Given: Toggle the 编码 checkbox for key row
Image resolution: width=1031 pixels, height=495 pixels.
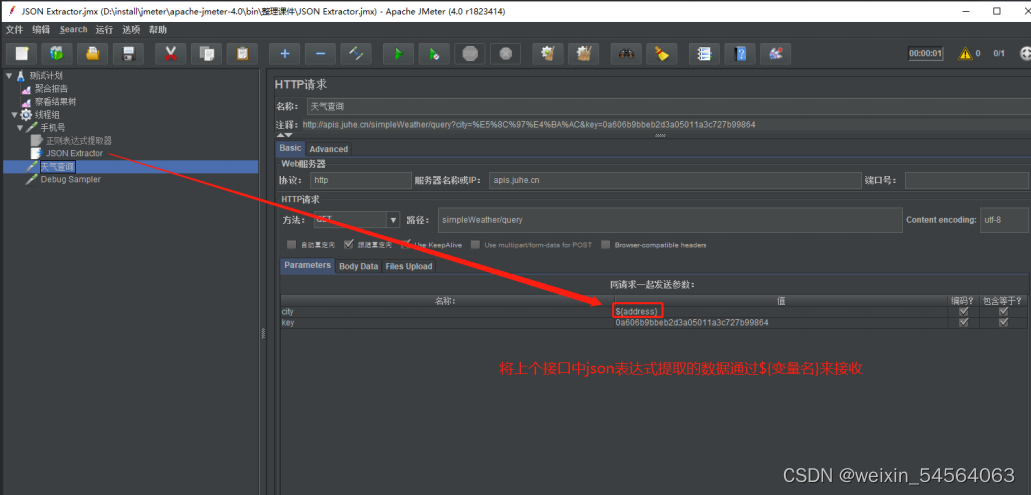Looking at the screenshot, I should [964, 323].
